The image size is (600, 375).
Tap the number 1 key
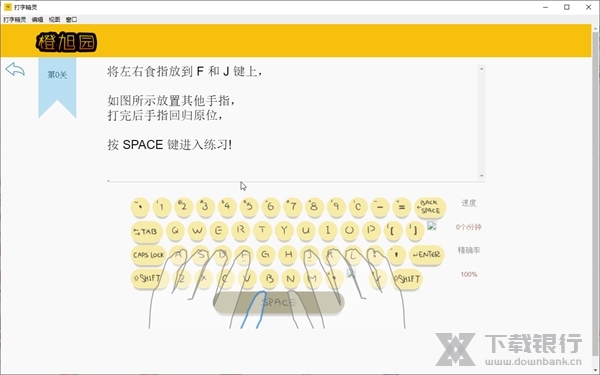coord(161,207)
